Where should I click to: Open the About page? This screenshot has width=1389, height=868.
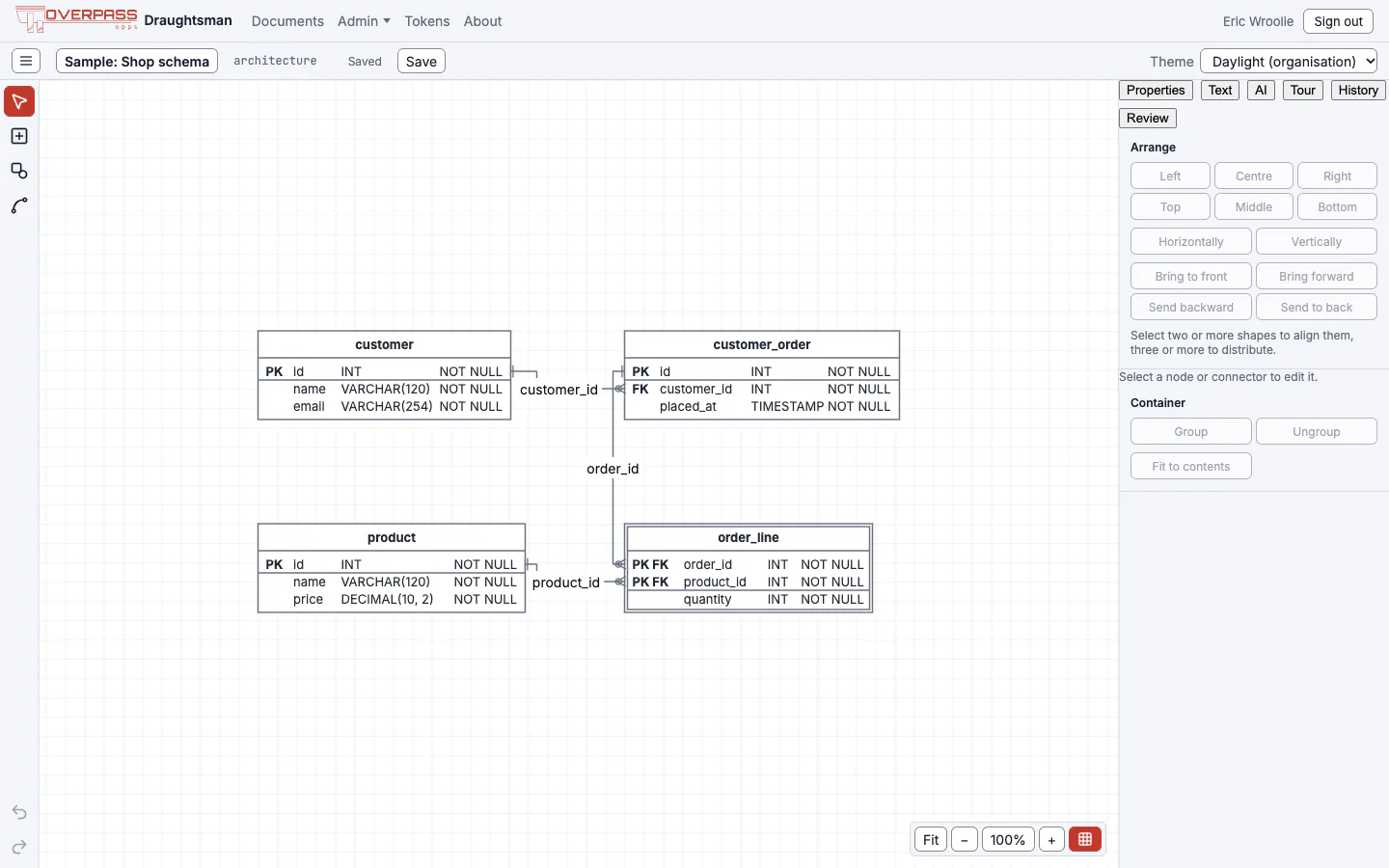(482, 21)
